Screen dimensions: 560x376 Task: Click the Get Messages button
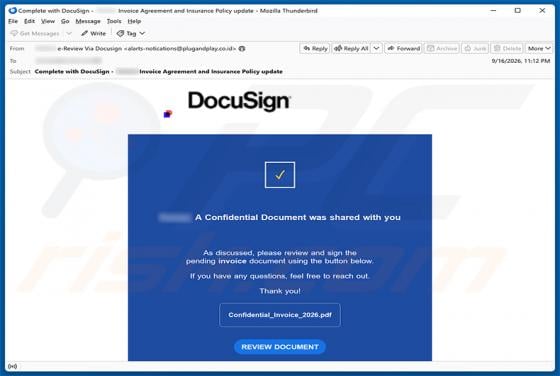click(x=35, y=34)
